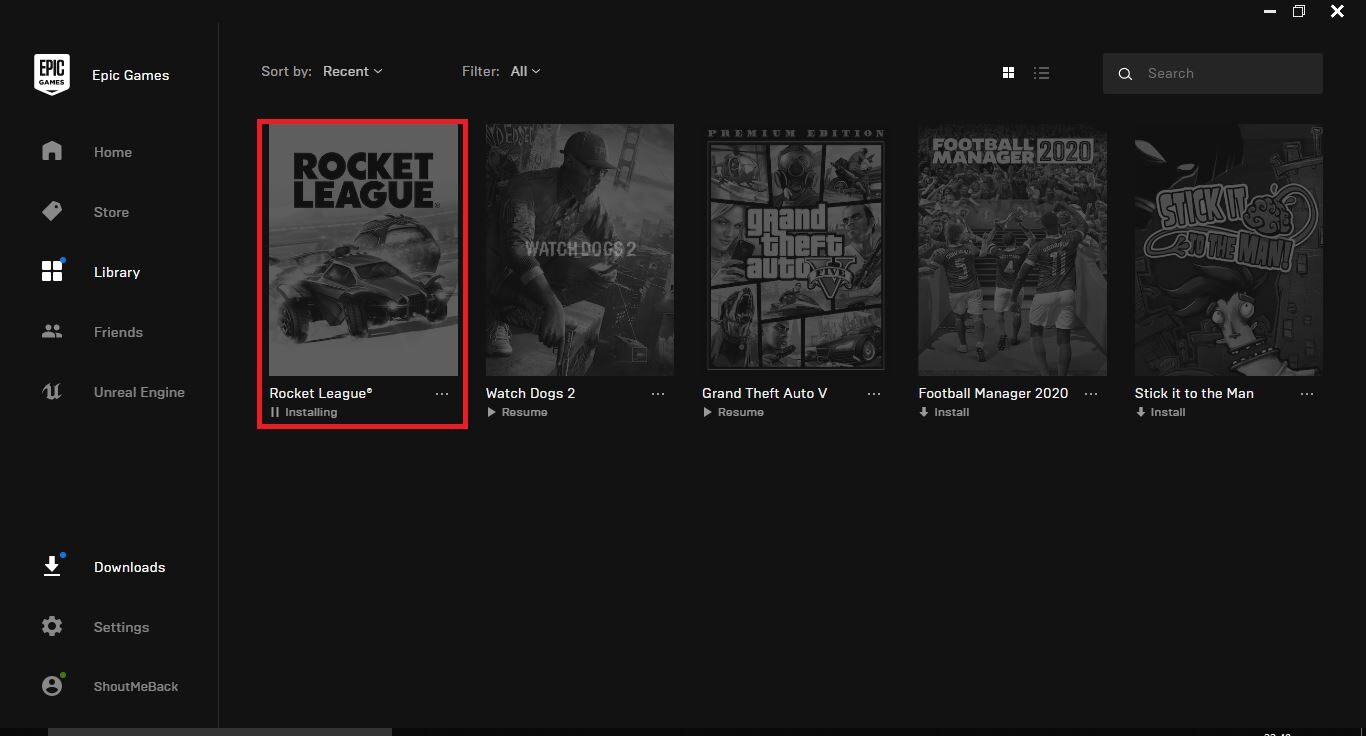This screenshot has height=736, width=1366.
Task: Click the Settings gear icon
Action: pyautogui.click(x=52, y=626)
